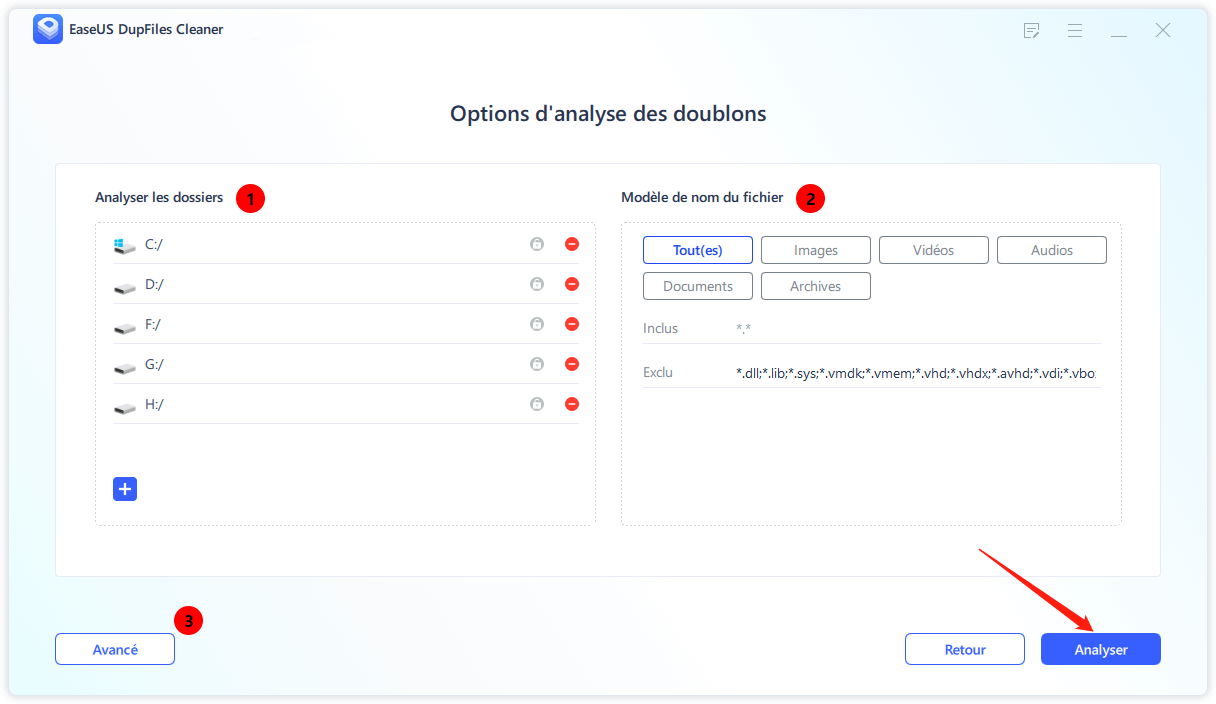Go back using the Retour button
The width and height of the screenshot is (1216, 704).
(964, 649)
